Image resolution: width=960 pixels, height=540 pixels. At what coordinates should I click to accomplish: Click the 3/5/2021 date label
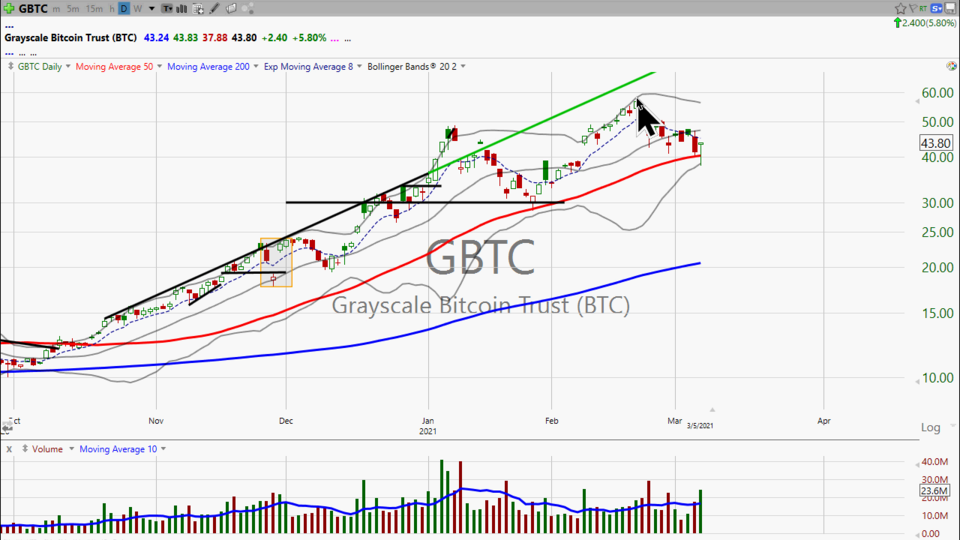[700, 426]
